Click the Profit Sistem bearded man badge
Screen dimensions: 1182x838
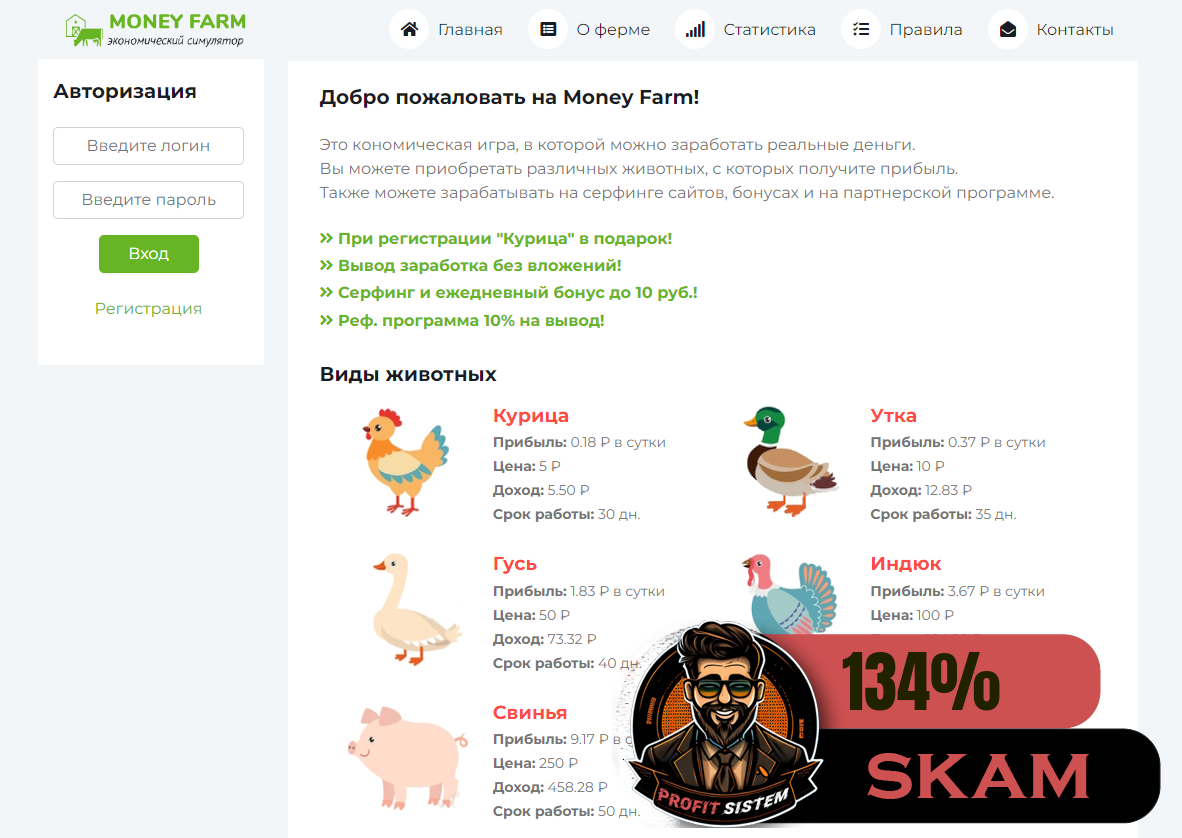tap(725, 723)
